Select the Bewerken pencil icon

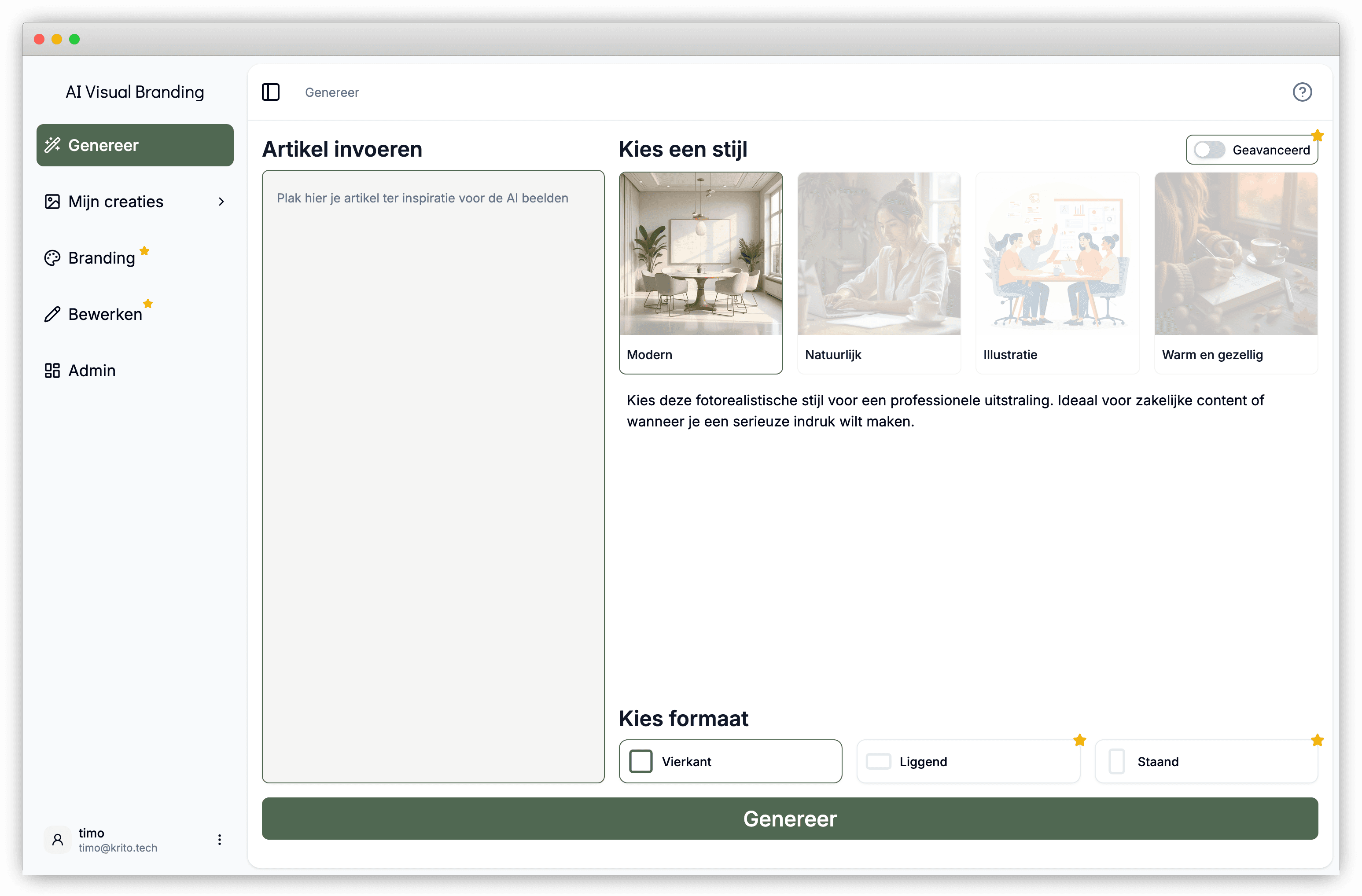click(52, 314)
